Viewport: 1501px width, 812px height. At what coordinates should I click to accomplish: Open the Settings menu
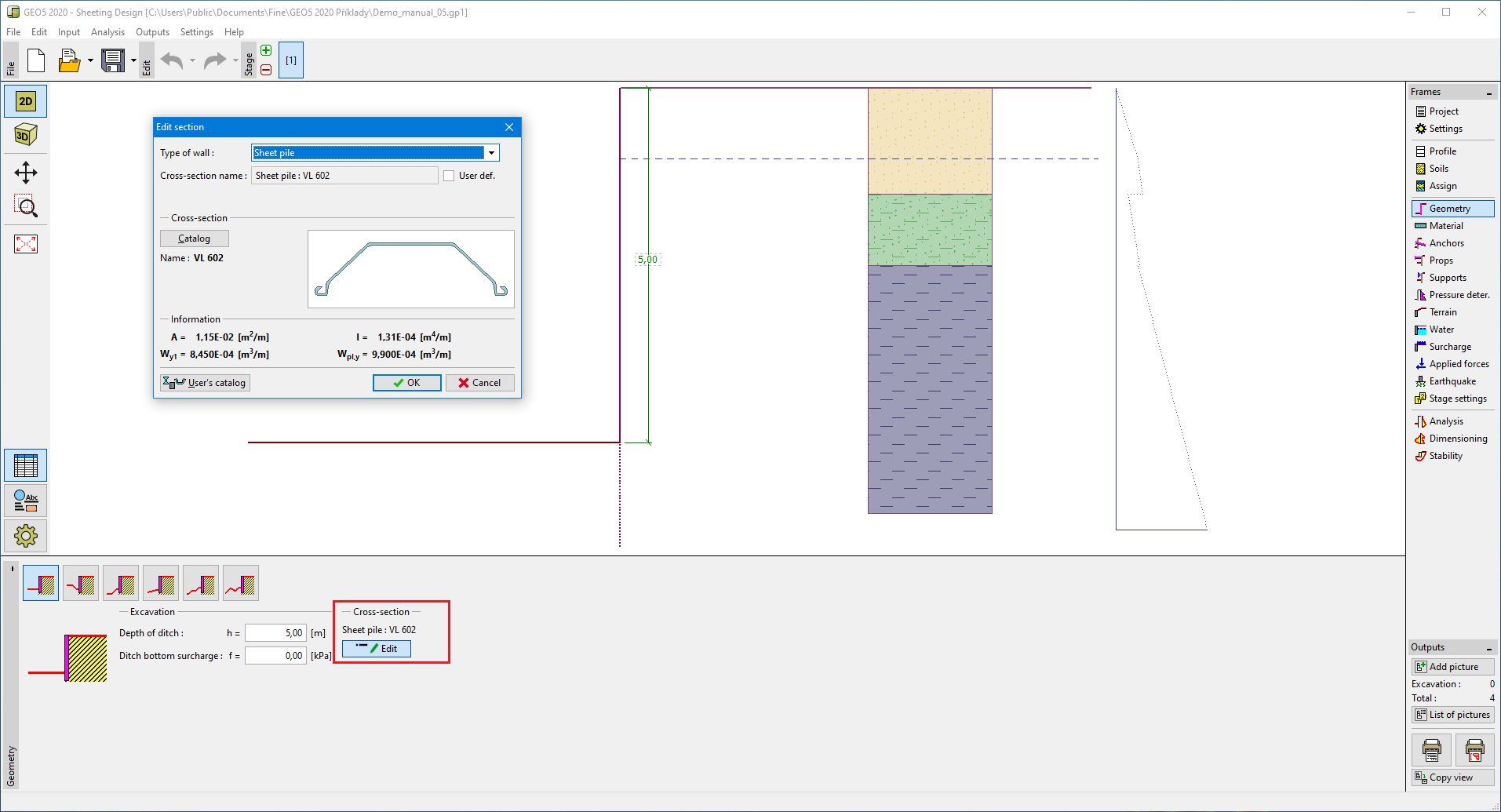(197, 32)
